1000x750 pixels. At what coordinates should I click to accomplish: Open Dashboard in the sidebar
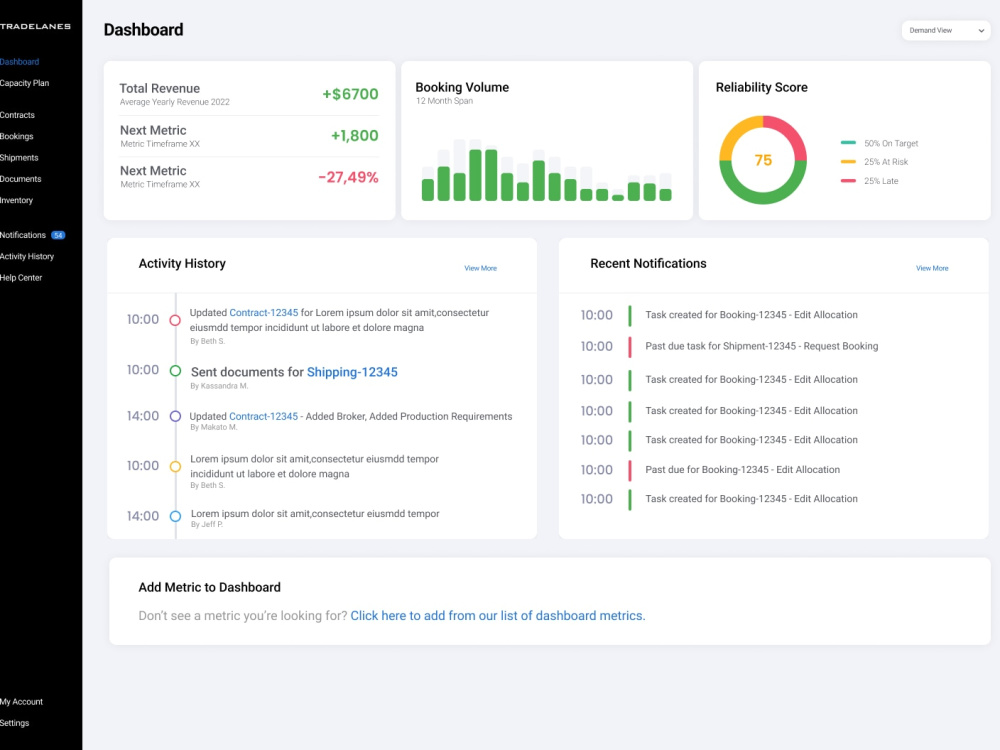click(20, 62)
